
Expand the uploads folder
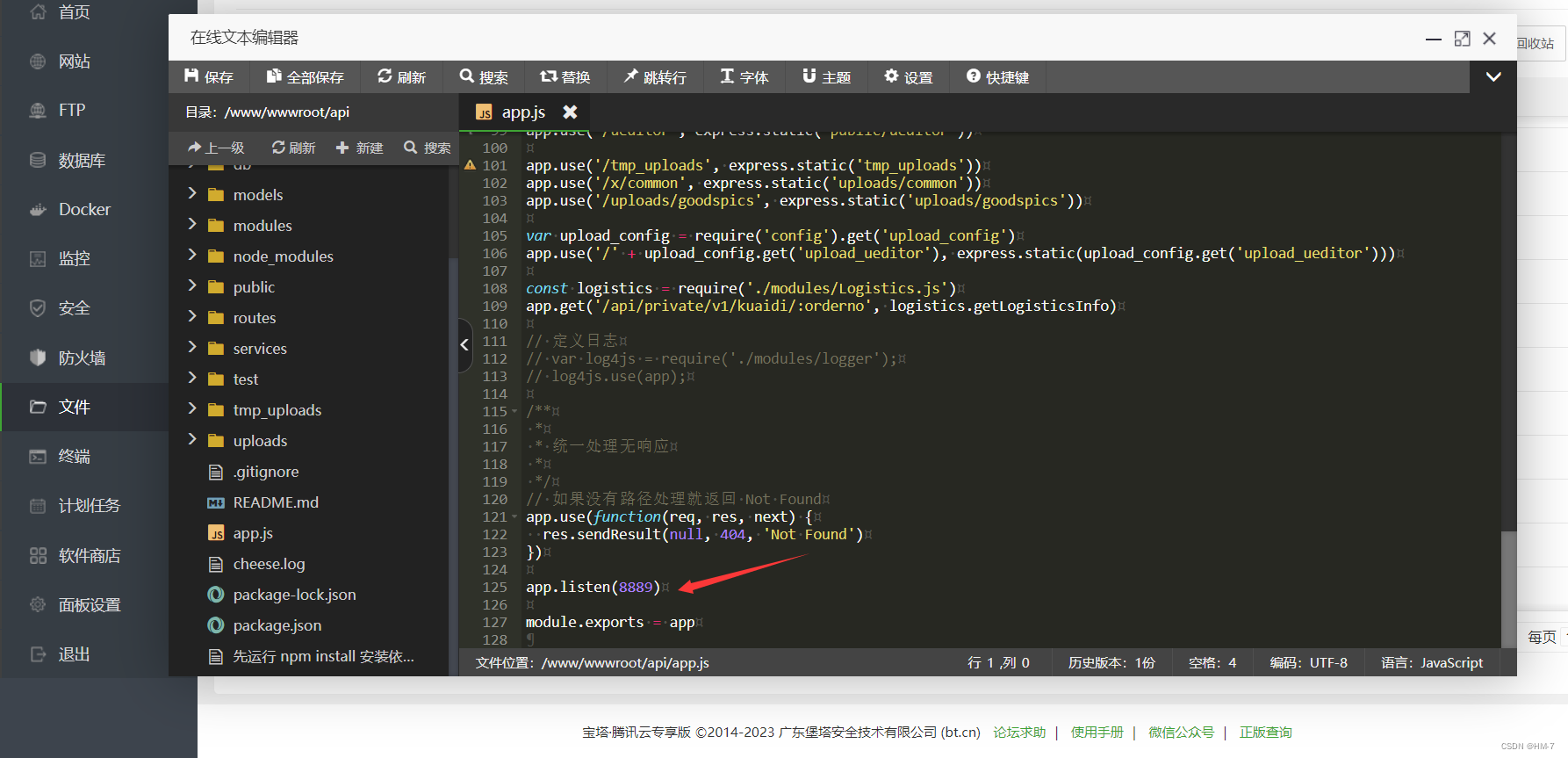[192, 440]
